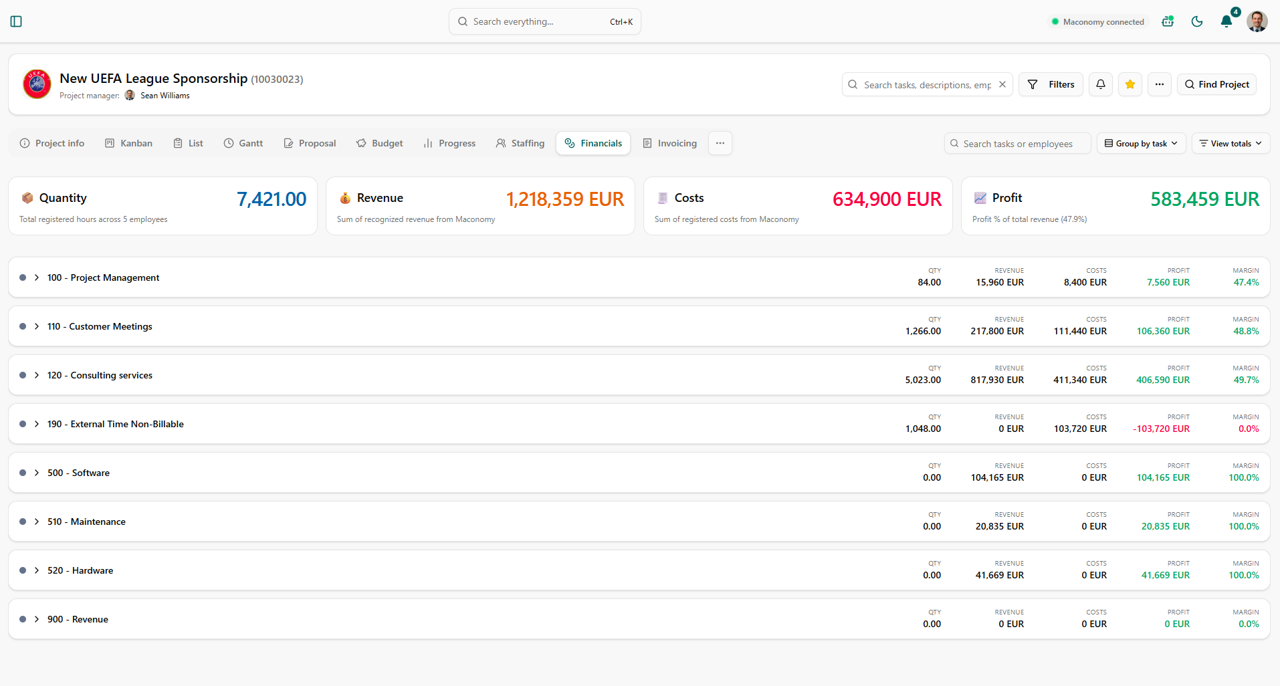Clear the task search field
The width and height of the screenshot is (1280, 686).
coord(1002,85)
